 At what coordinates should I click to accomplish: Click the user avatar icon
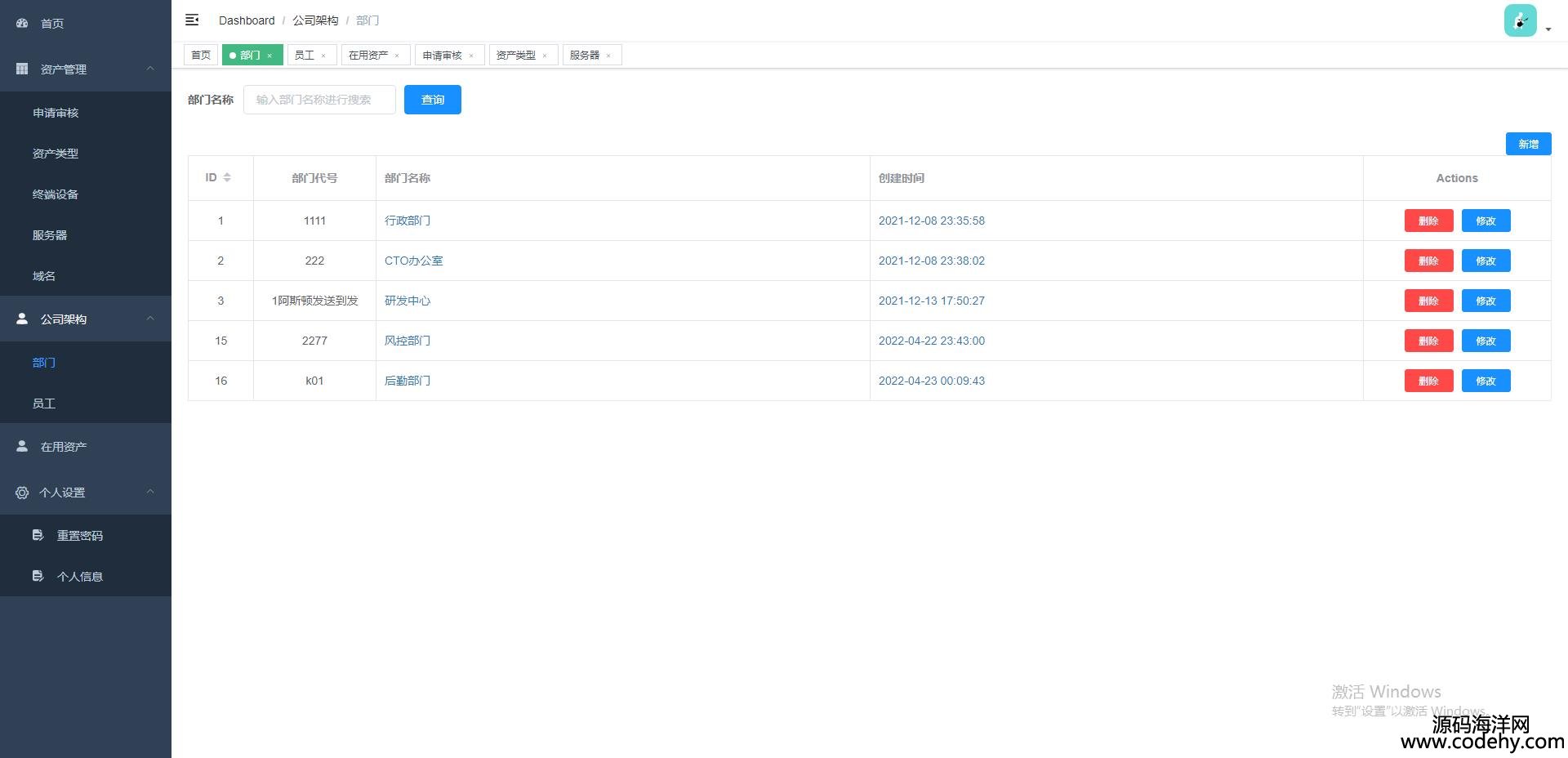click(x=1520, y=20)
